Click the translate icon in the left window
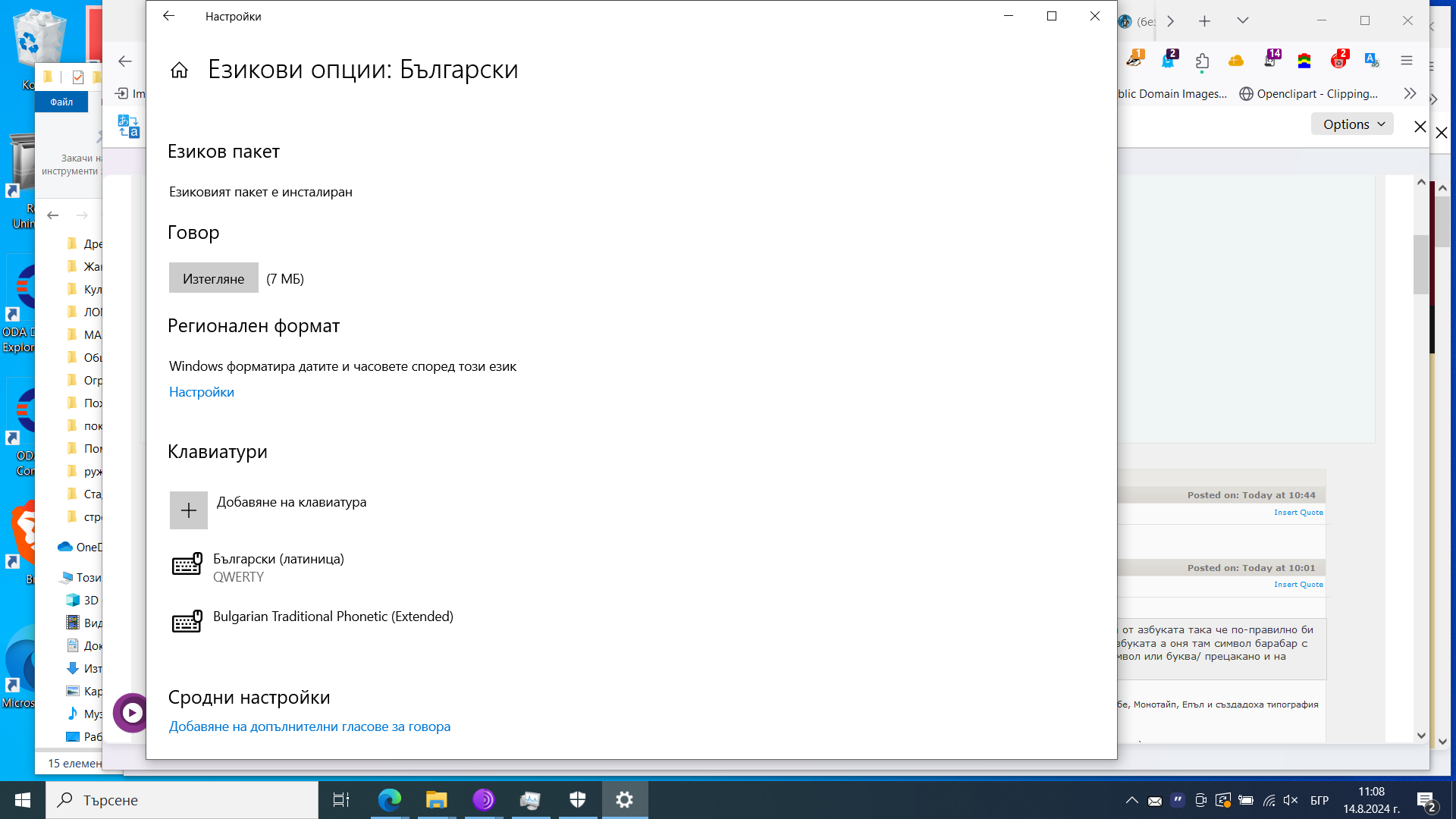This screenshot has height=819, width=1456. [x=129, y=127]
